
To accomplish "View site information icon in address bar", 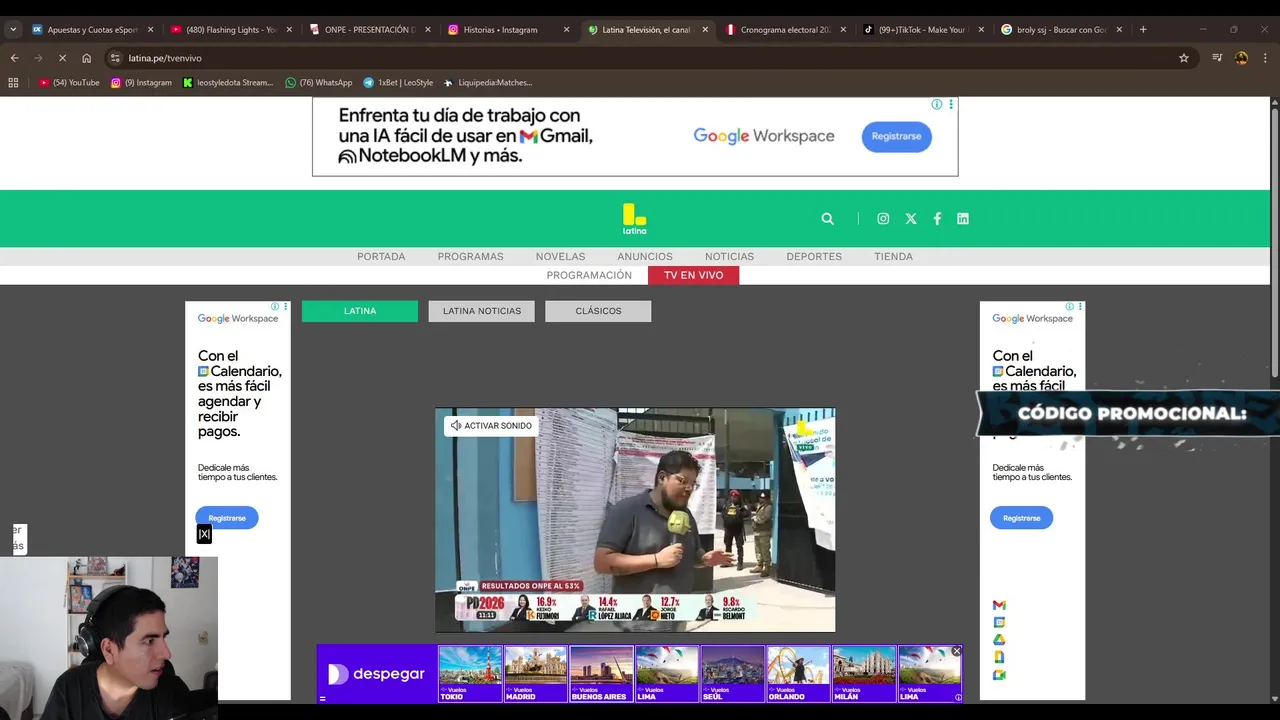I will 115,58.
